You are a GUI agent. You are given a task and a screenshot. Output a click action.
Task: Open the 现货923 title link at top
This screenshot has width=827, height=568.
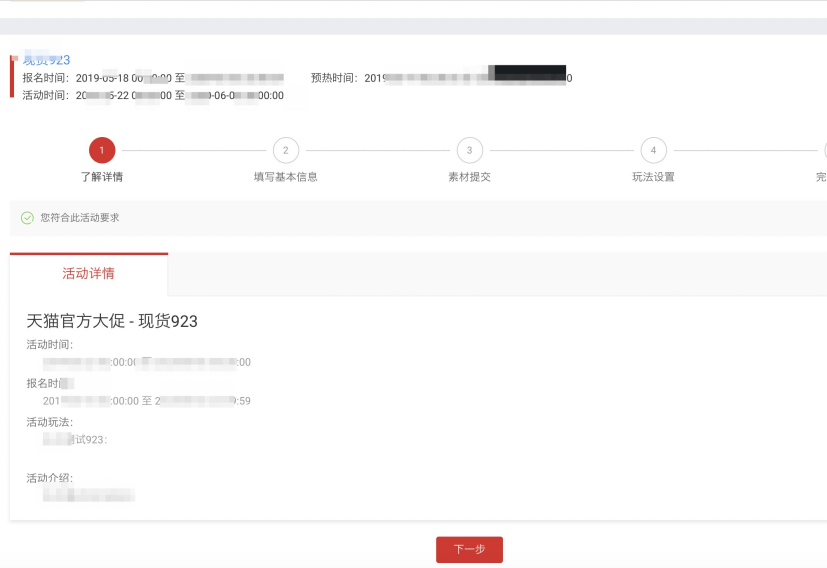pyautogui.click(x=47, y=60)
